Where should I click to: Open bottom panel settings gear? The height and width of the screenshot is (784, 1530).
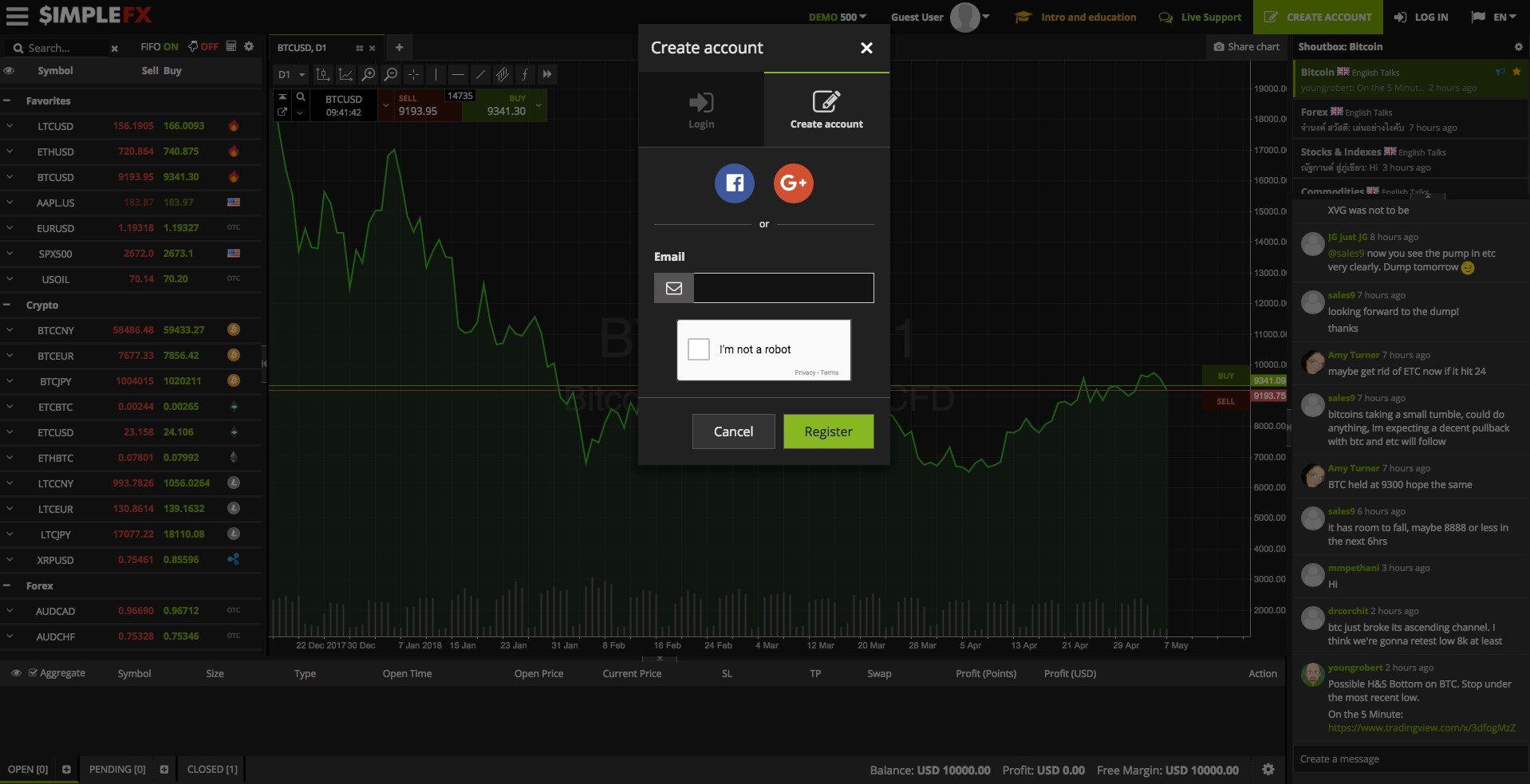1268,770
